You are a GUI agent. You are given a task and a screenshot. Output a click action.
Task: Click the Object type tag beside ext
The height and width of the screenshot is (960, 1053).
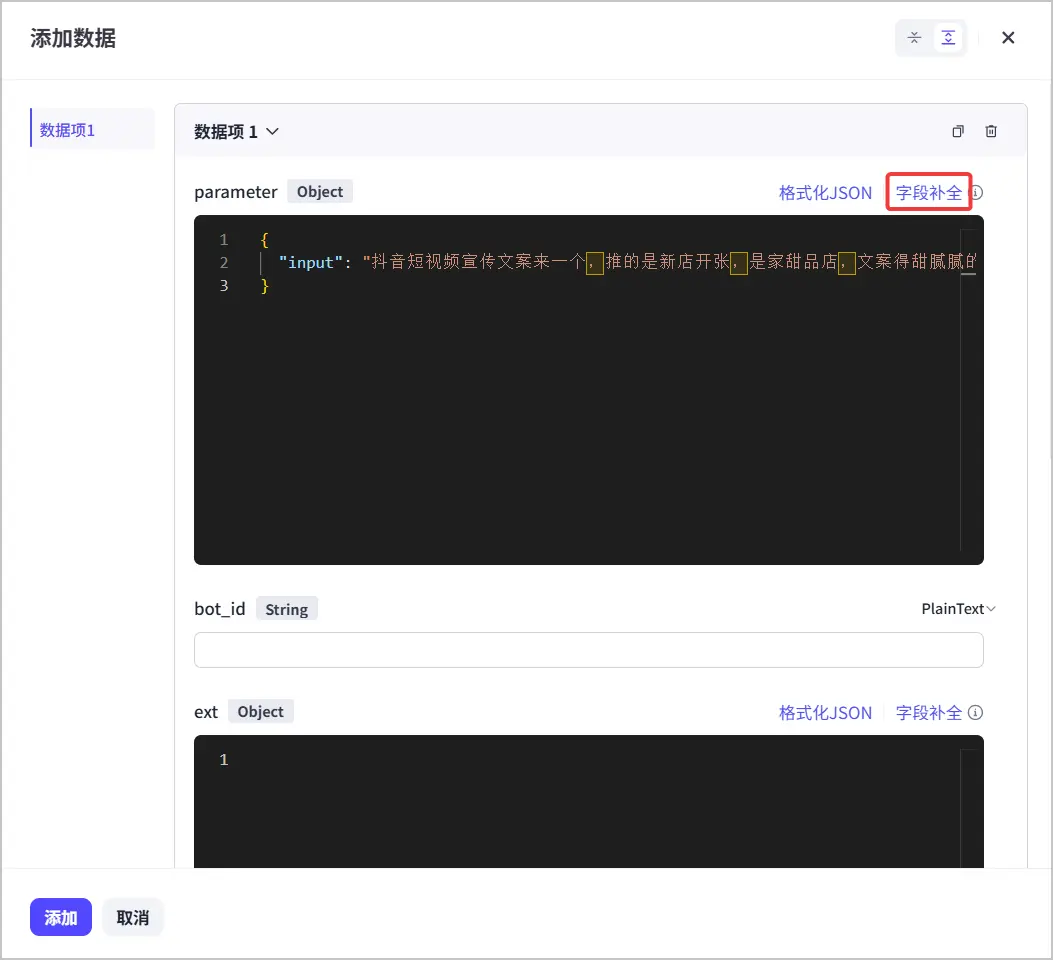[x=261, y=712]
